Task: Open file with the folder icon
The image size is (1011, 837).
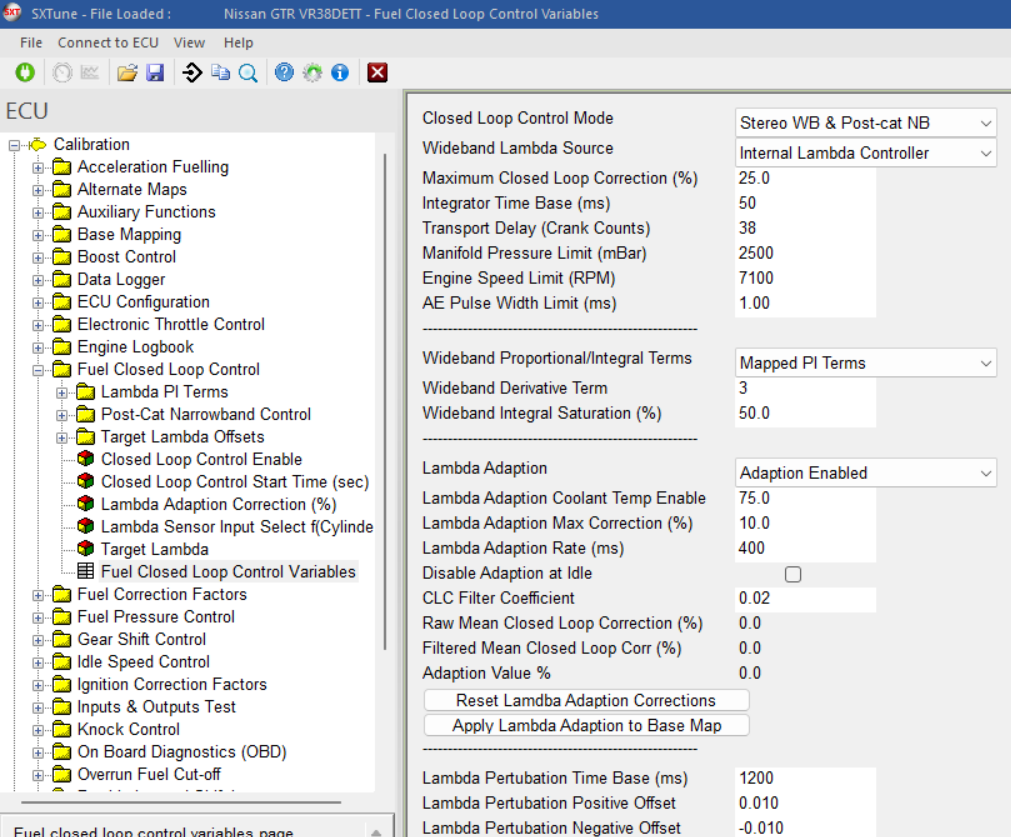Action: (127, 72)
